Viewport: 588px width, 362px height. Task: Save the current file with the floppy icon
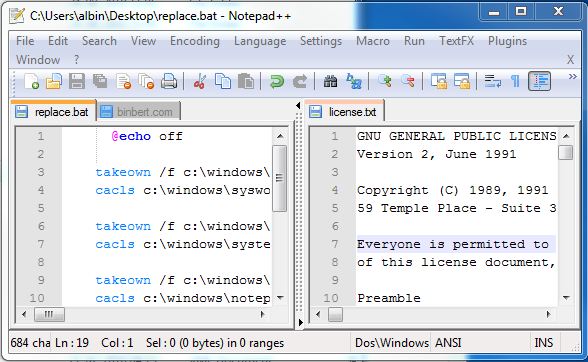[x=77, y=81]
